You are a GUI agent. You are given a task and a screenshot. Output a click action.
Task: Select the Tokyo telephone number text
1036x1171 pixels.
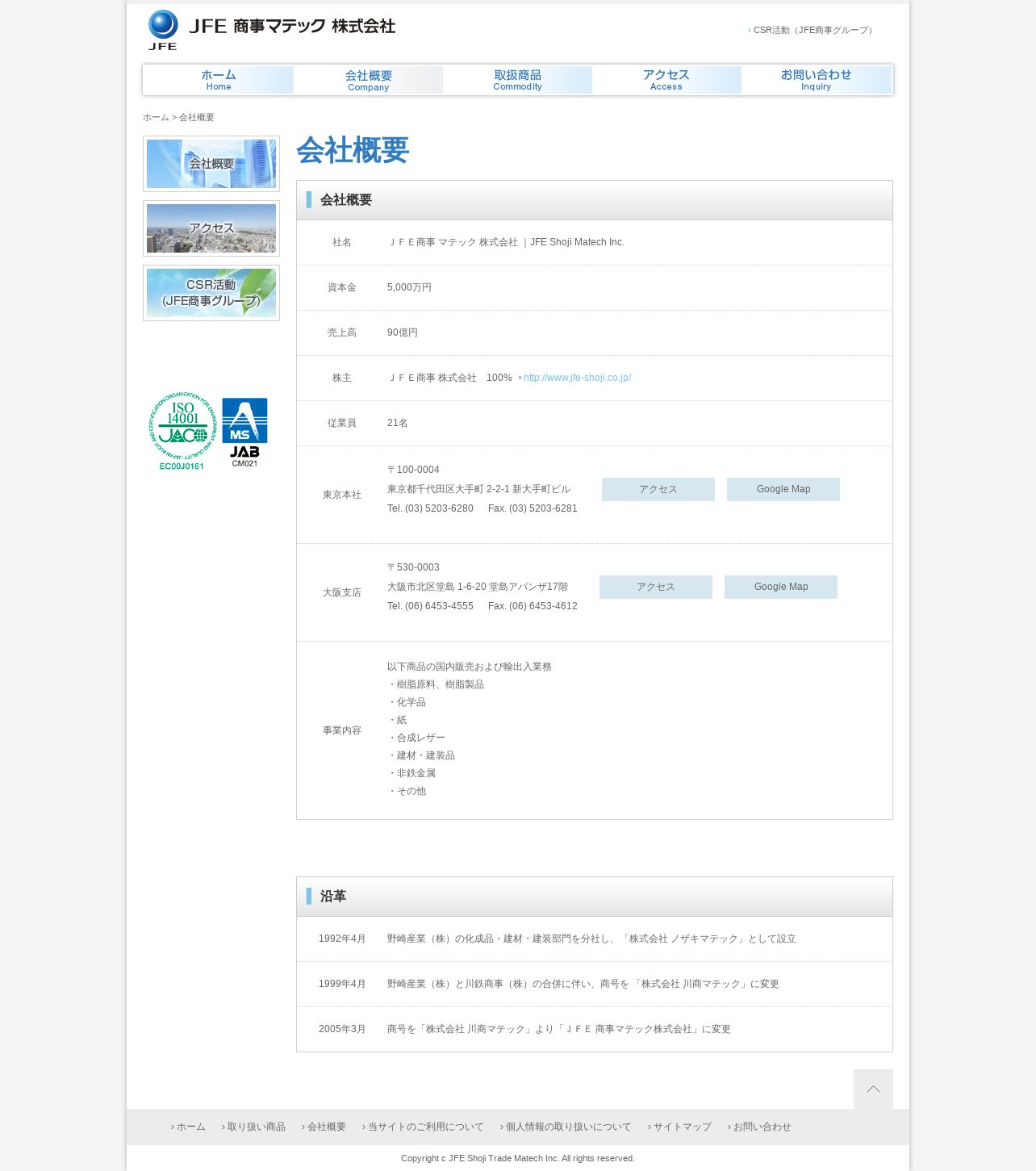tap(430, 508)
